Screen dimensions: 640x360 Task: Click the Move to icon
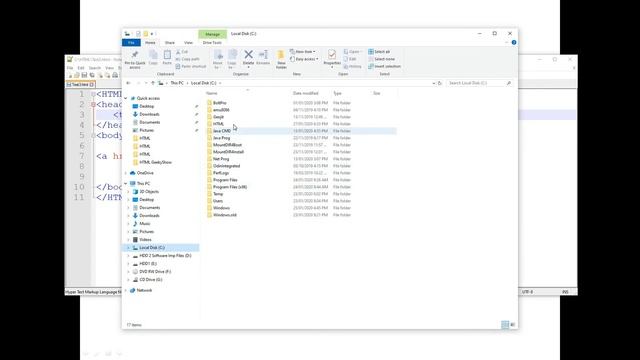tap(218, 55)
